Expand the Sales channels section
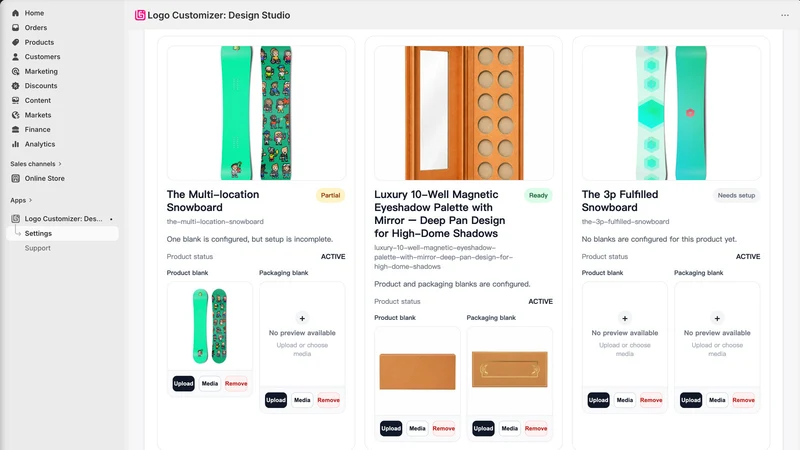The height and width of the screenshot is (450, 800). coord(36,164)
